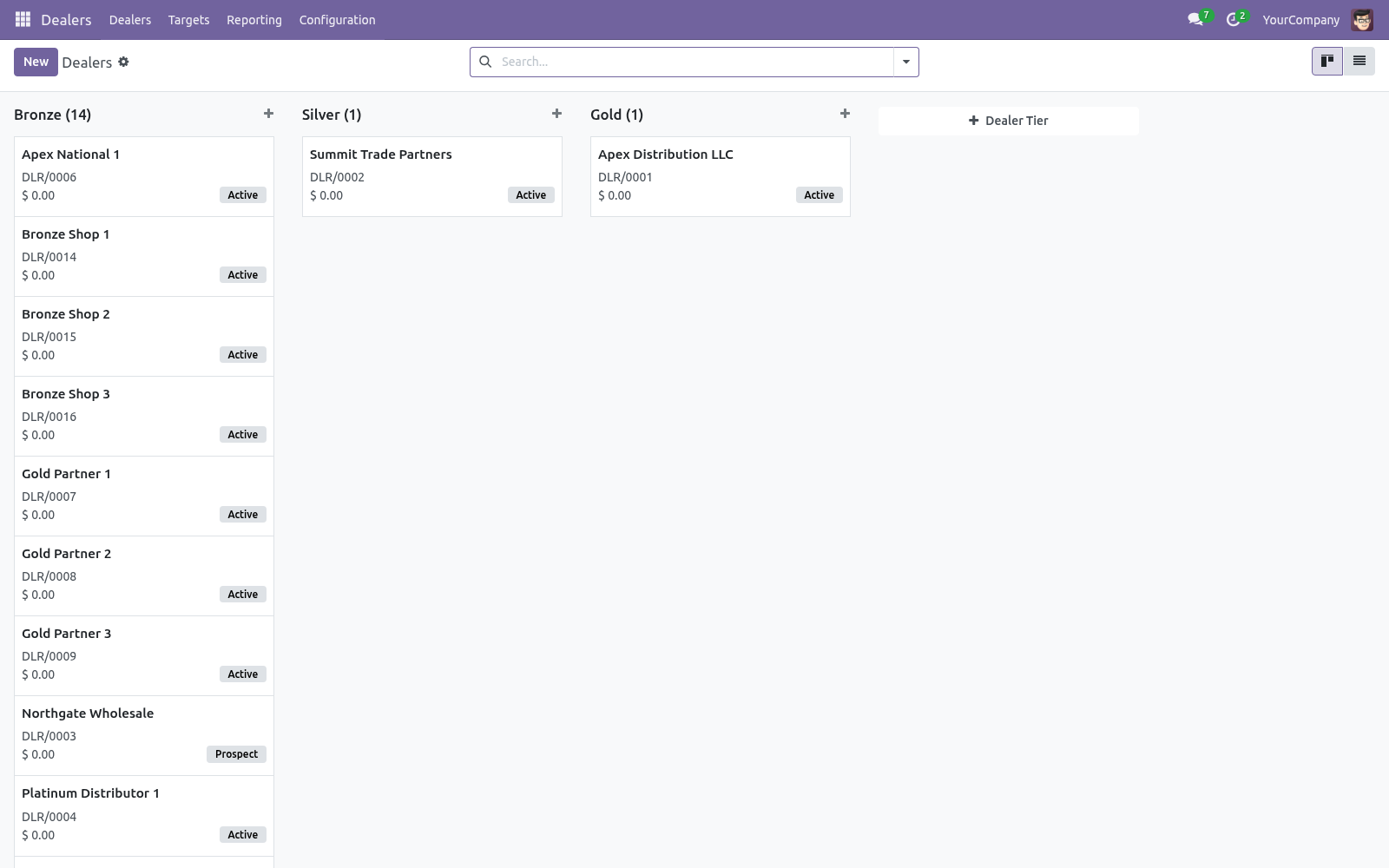
Task: Click the Gold (1) column header
Action: coord(616,115)
